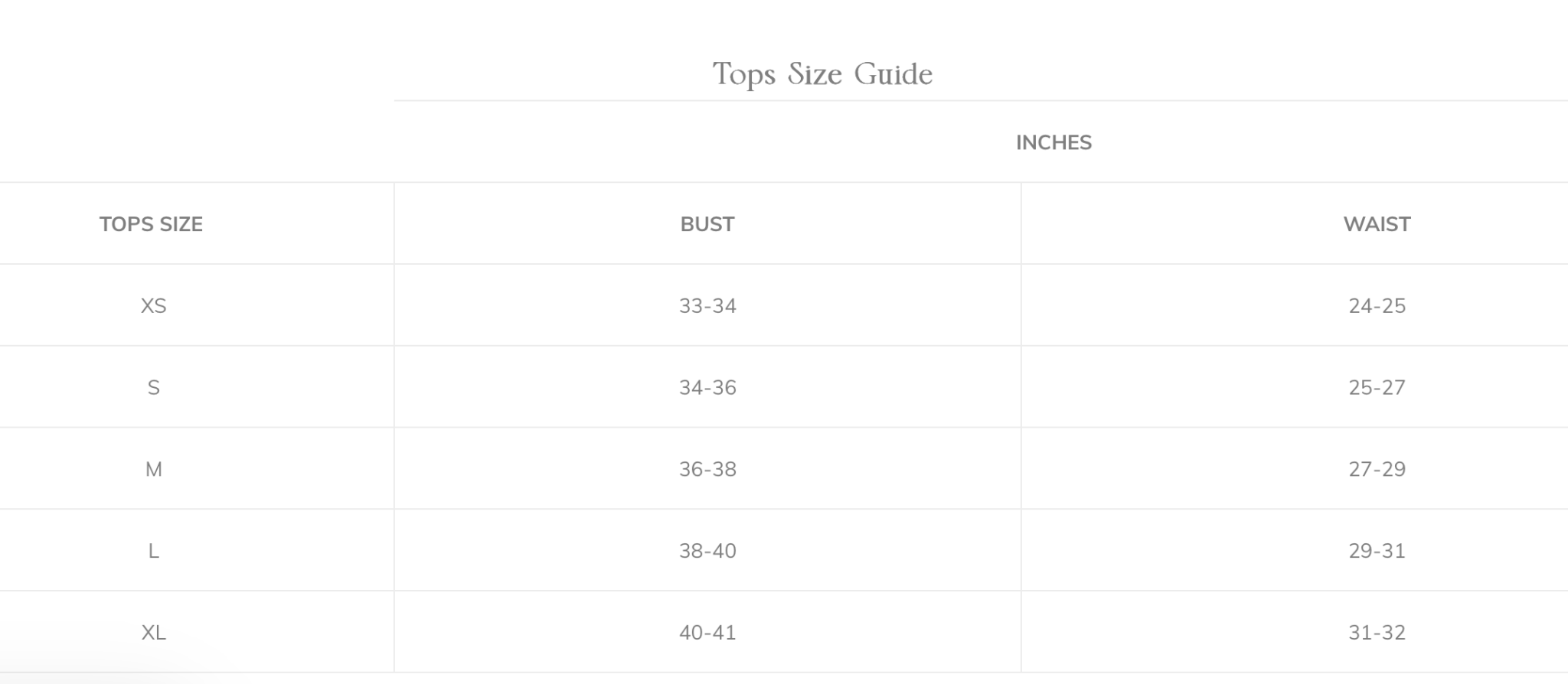The image size is (1568, 684).
Task: Click the 29-31 waist value for L
Action: click(1377, 551)
